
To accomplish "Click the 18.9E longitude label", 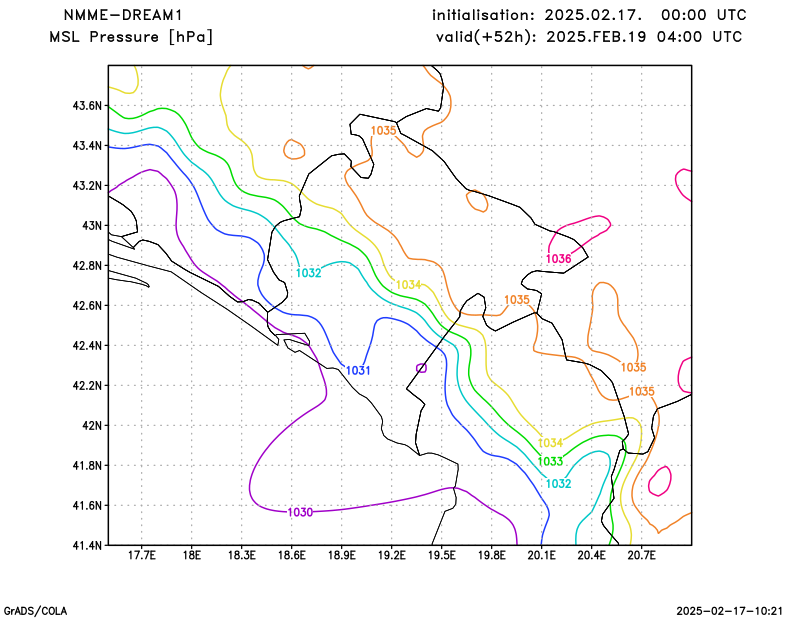I will click(341, 555).
